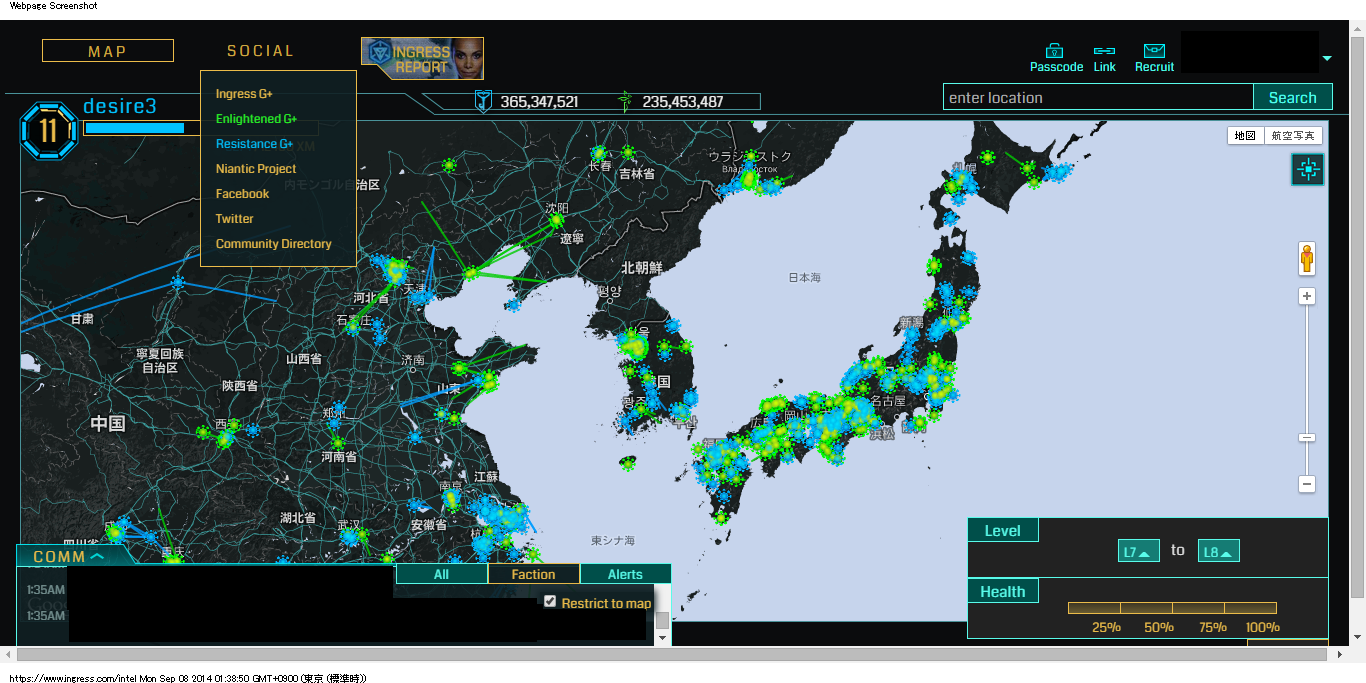Click the Resistance key score icon

[484, 101]
